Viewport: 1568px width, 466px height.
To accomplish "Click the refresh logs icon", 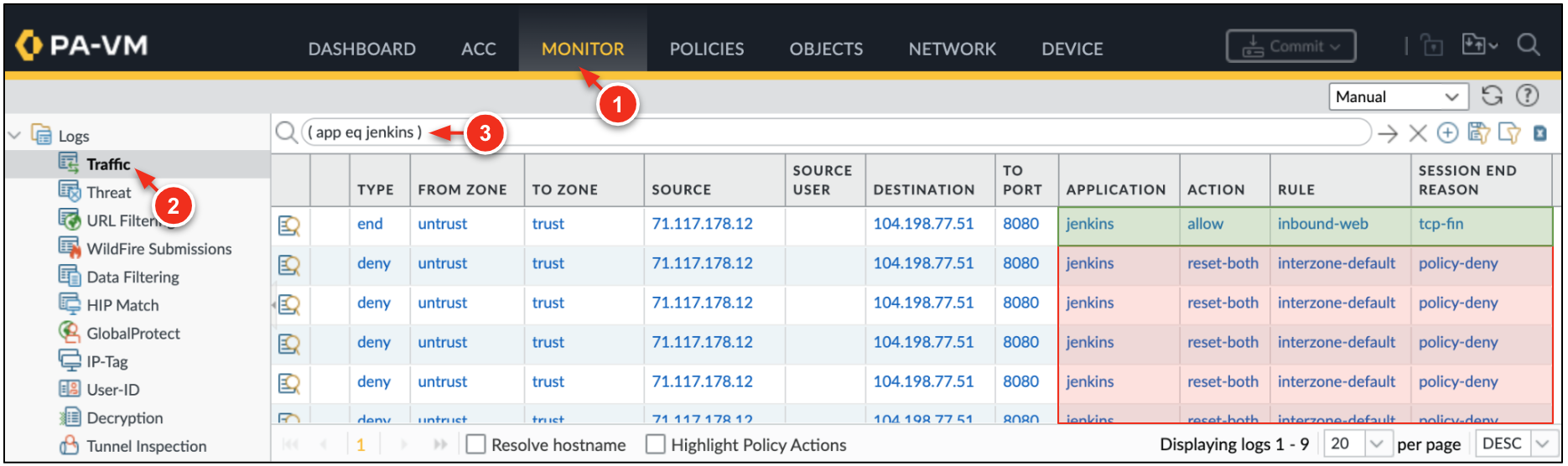I will point(1491,96).
